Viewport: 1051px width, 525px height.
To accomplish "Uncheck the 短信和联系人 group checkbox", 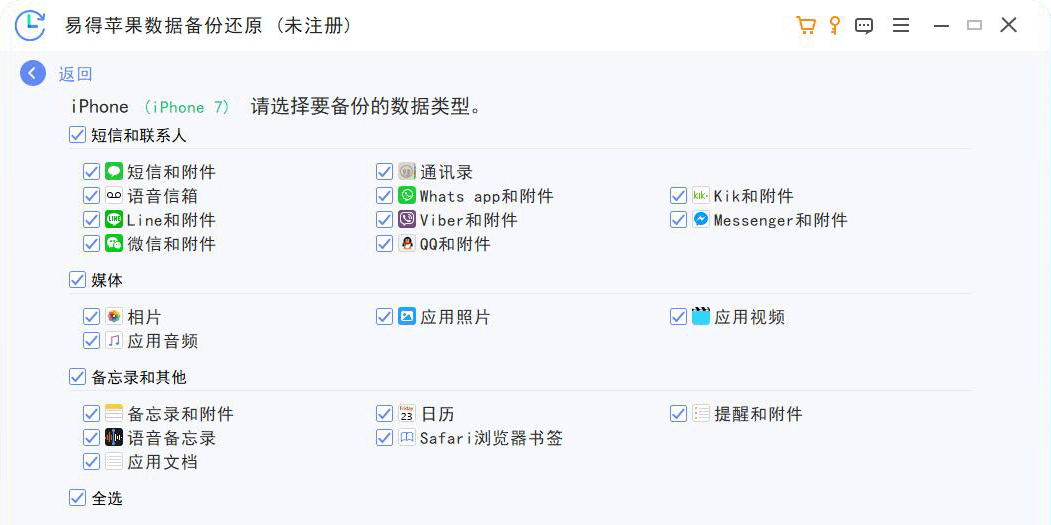I will click(78, 135).
